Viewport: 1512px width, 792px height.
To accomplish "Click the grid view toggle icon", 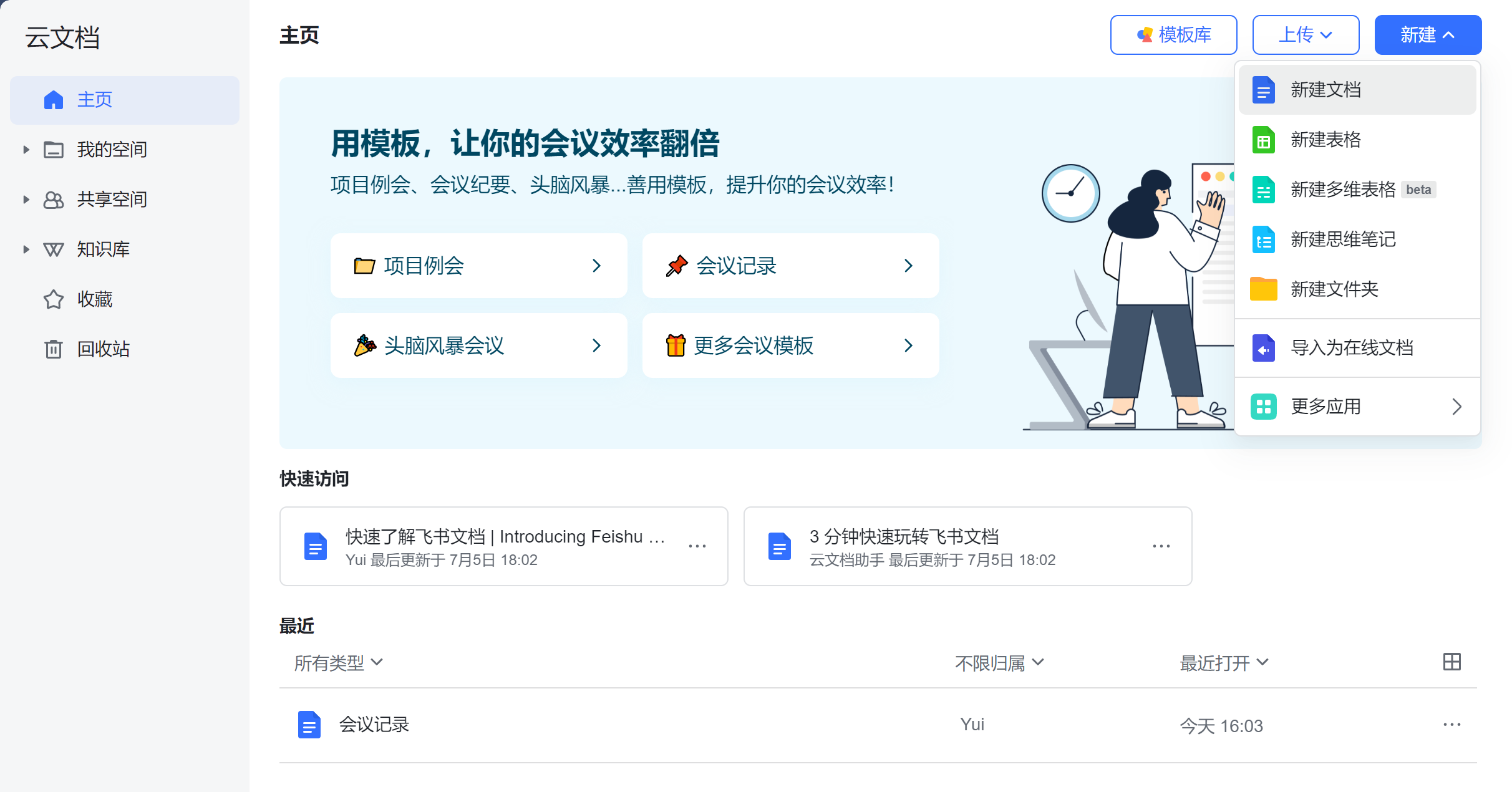I will coord(1451,662).
